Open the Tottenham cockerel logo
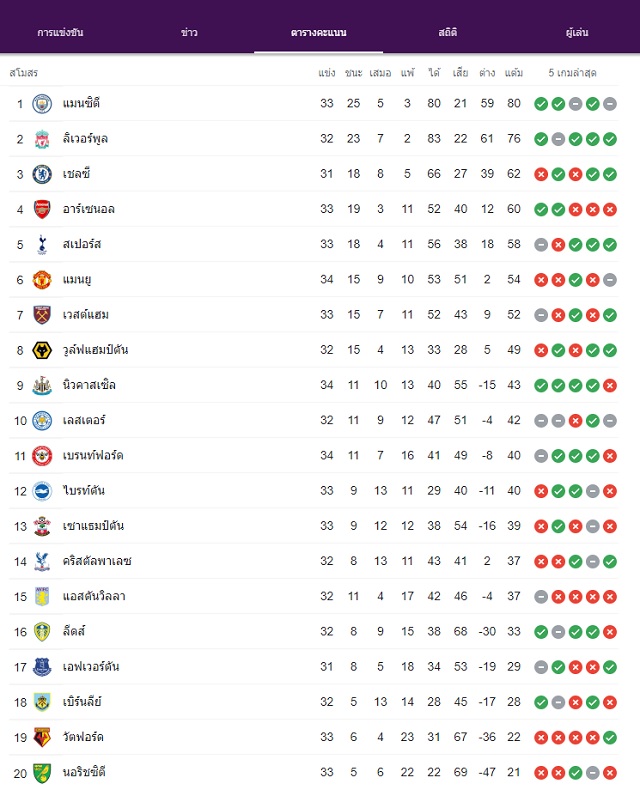The image size is (640, 796). point(42,244)
